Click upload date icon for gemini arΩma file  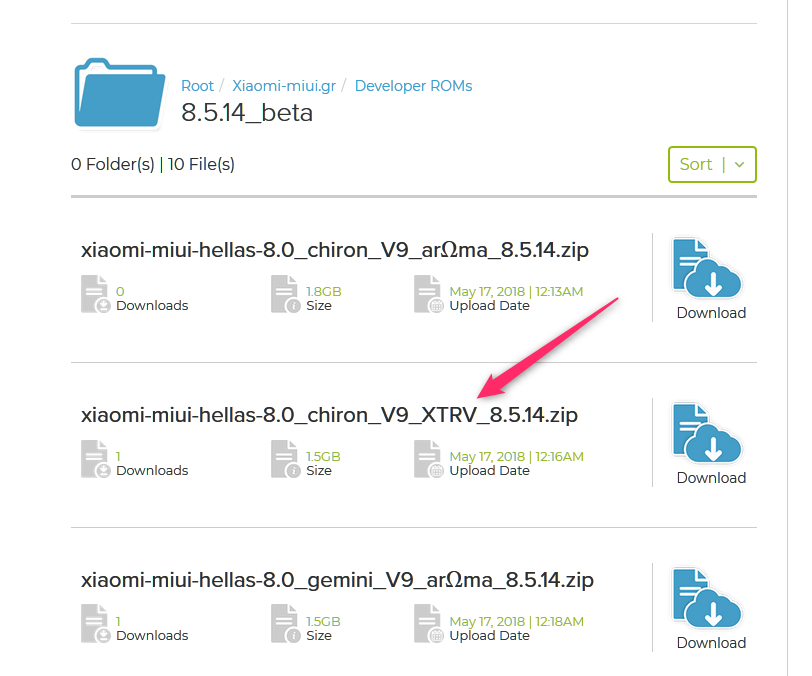coord(428,627)
